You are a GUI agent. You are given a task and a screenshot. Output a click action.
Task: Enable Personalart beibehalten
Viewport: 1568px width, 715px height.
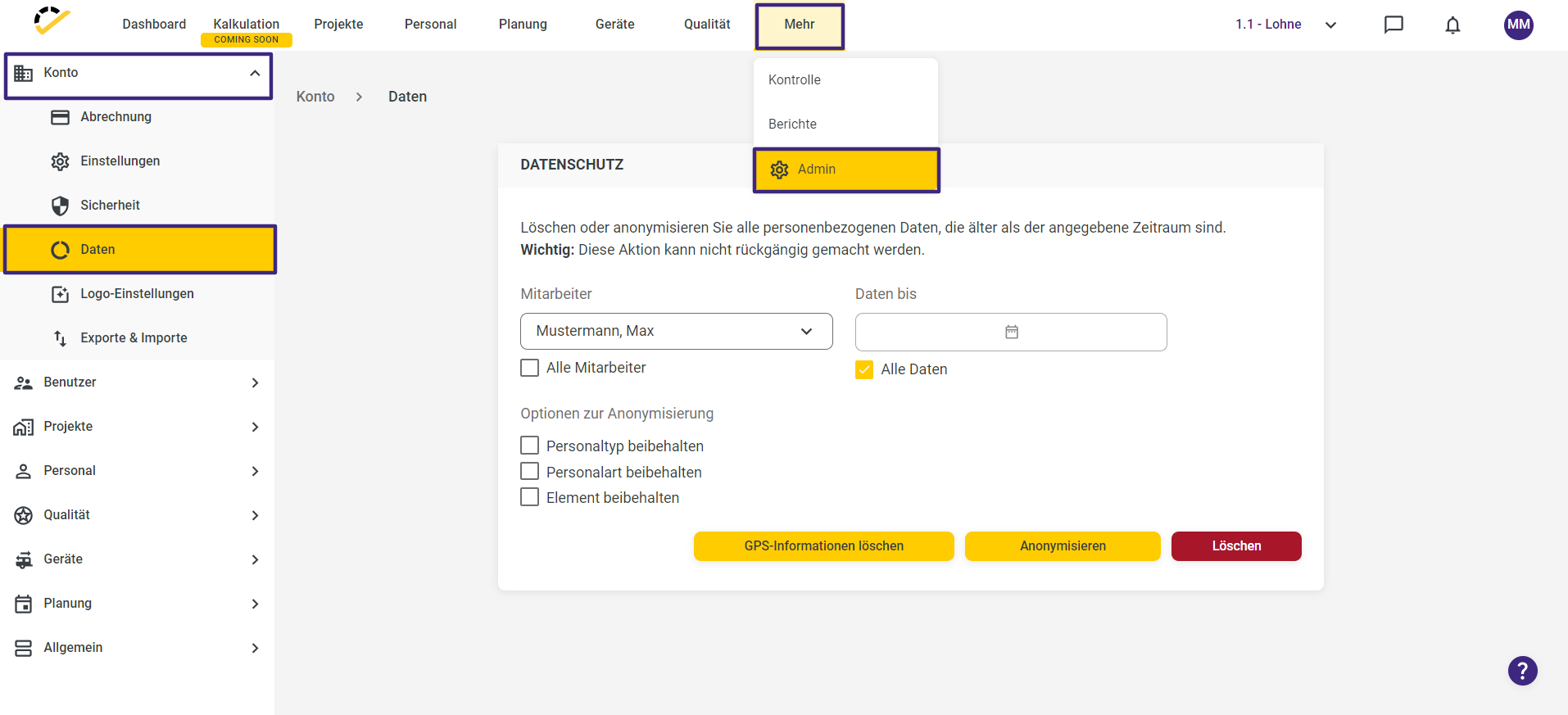tap(530, 472)
